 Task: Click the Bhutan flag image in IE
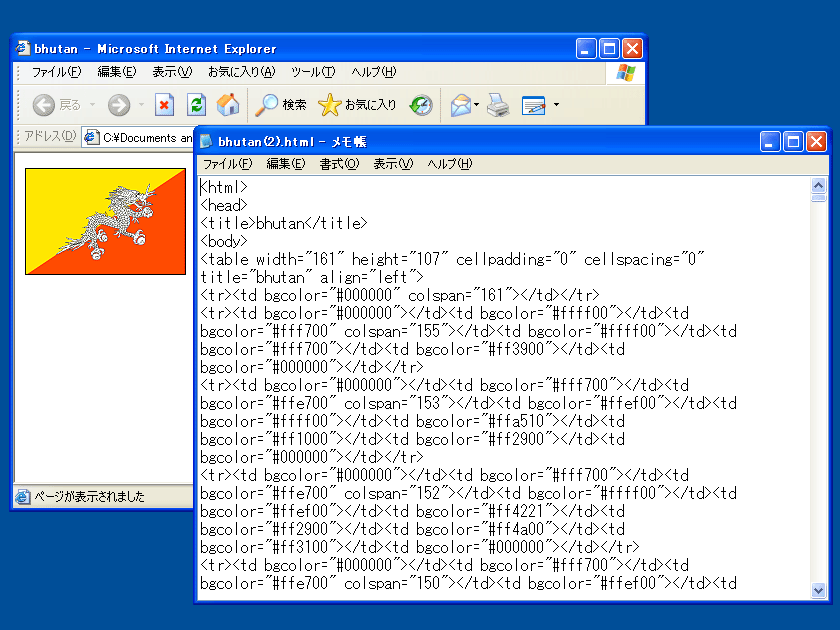106,221
